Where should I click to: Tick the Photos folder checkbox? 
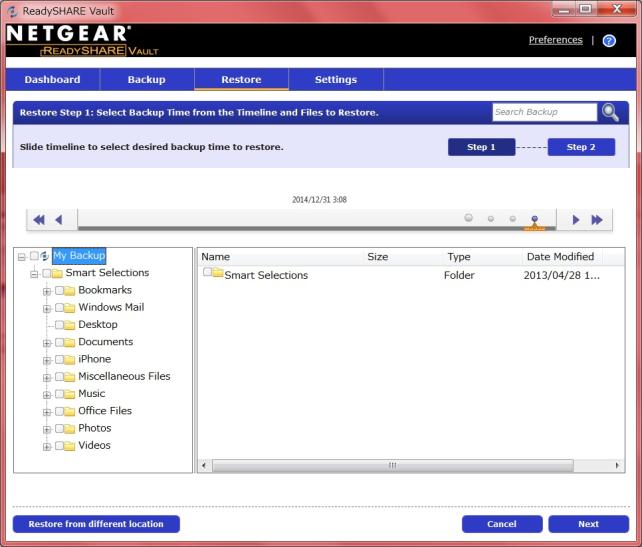click(x=59, y=429)
